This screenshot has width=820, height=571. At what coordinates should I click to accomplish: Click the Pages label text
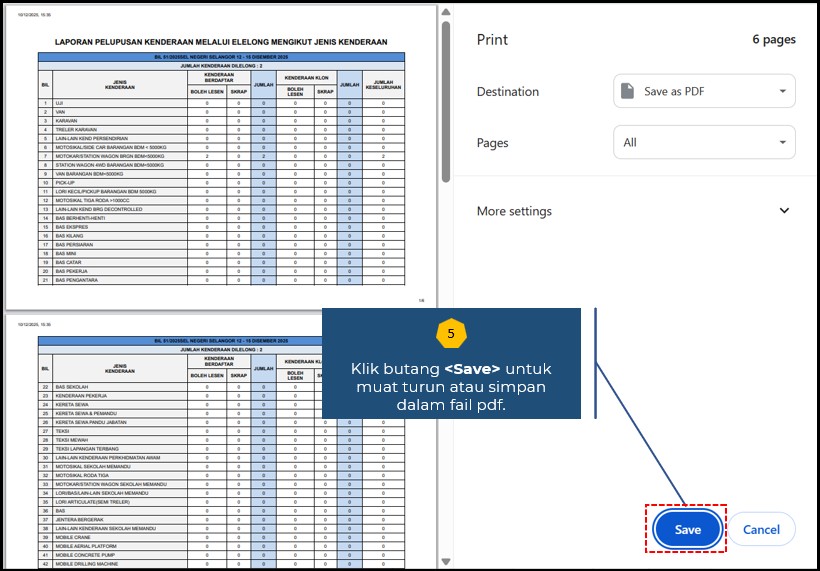coord(493,143)
